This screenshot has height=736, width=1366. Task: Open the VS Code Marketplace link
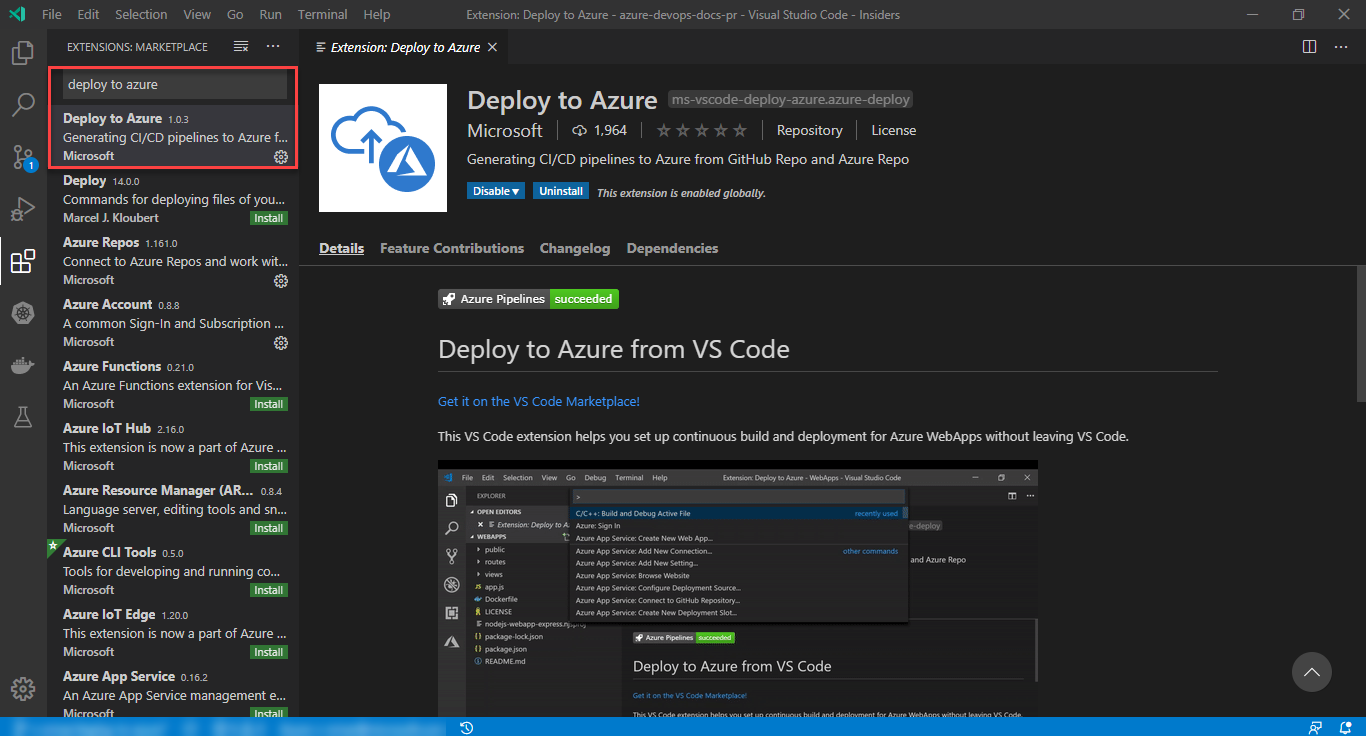tap(538, 400)
